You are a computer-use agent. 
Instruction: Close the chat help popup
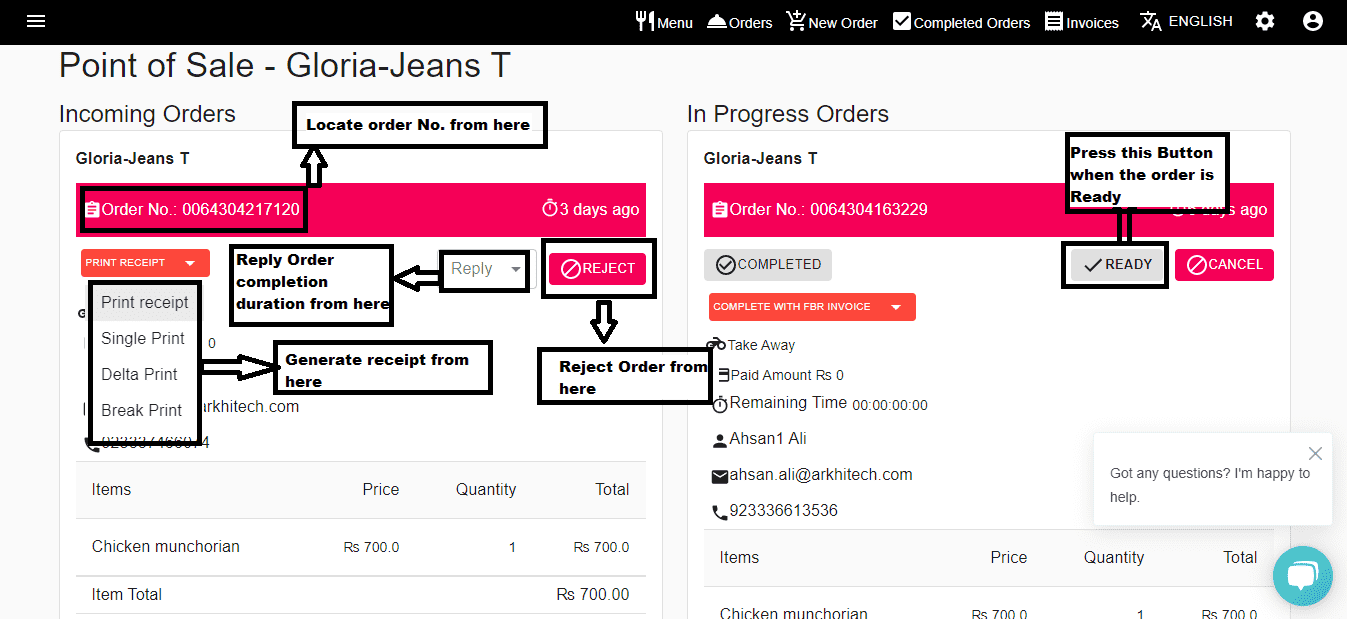pyautogui.click(x=1315, y=454)
